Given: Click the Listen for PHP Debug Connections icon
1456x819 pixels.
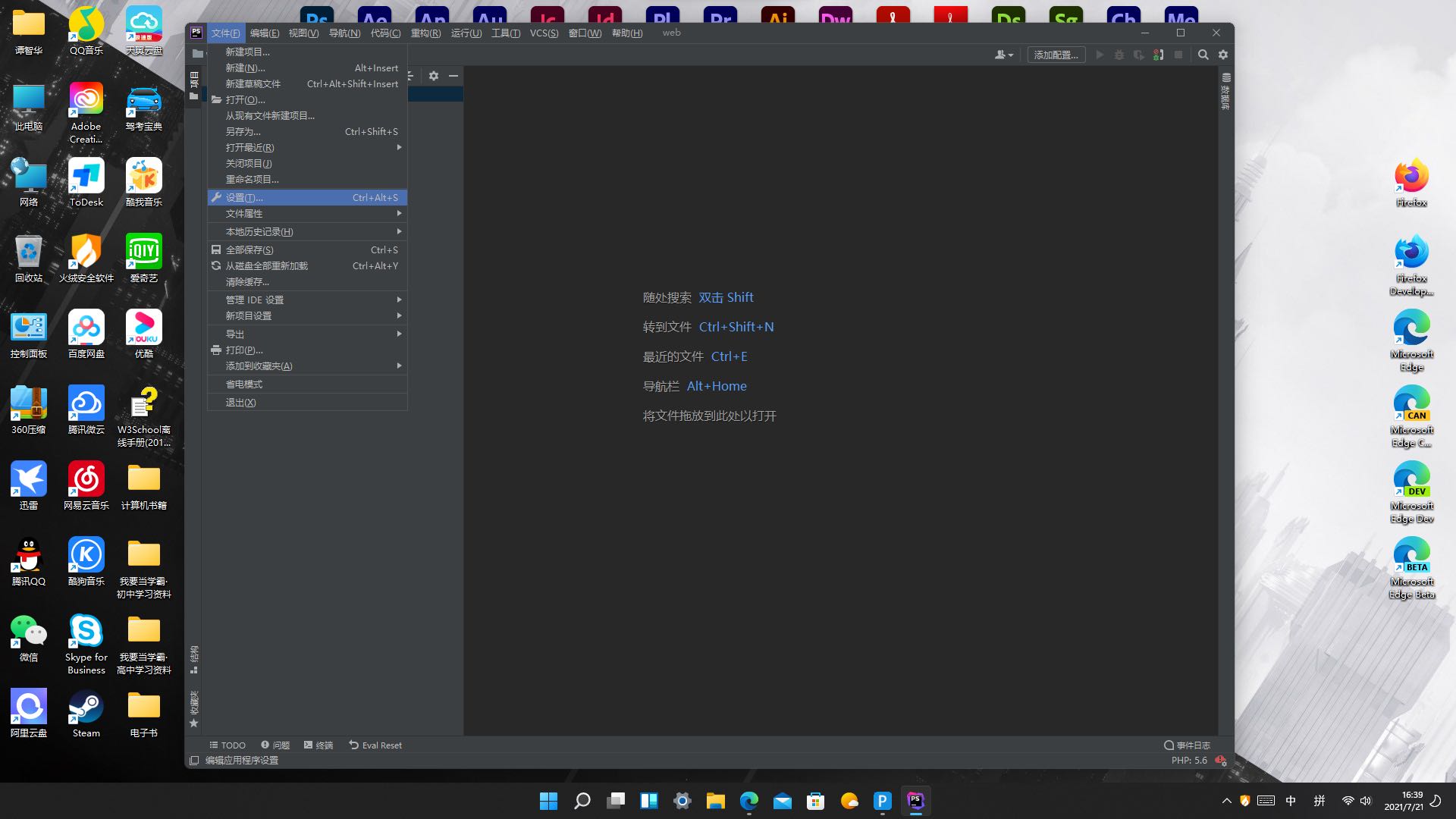Looking at the screenshot, I should (1158, 55).
